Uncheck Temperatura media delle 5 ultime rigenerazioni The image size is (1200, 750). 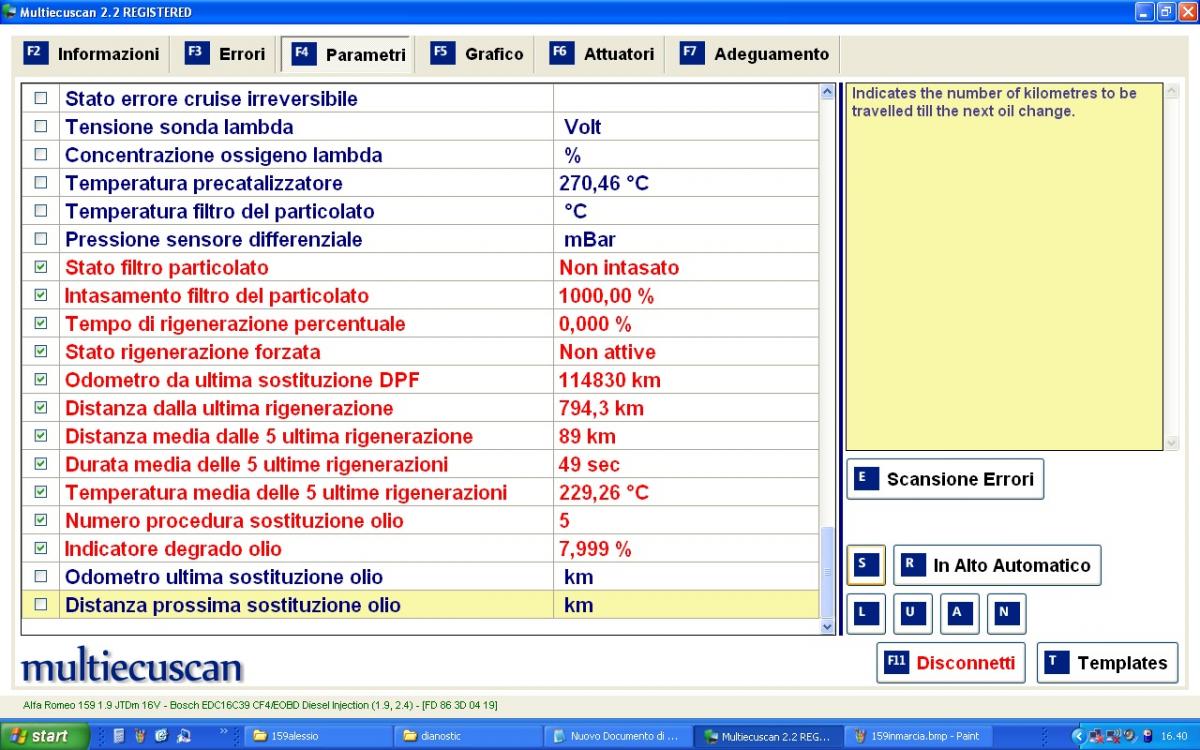(x=41, y=492)
